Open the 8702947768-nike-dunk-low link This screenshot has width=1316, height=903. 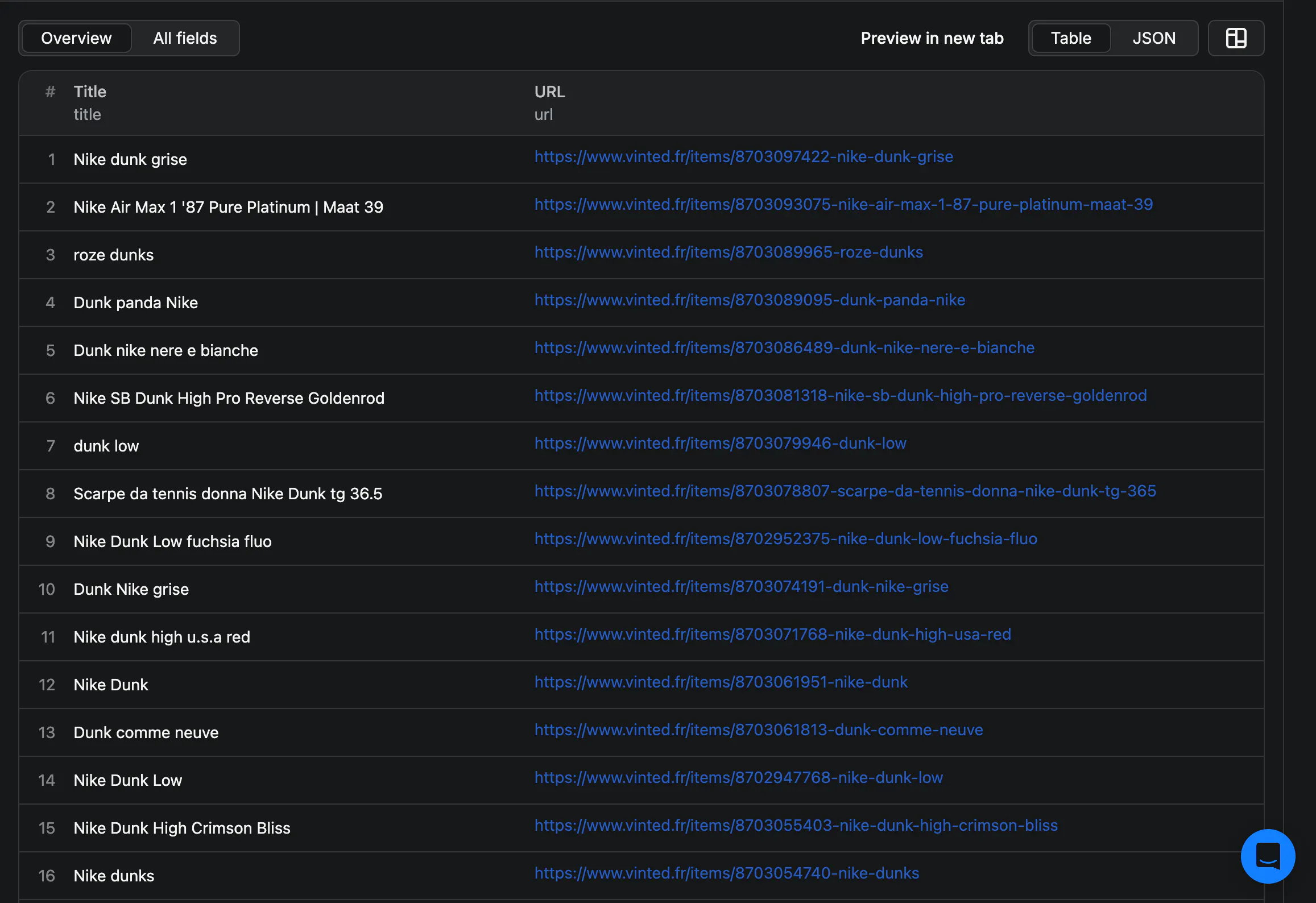738,777
